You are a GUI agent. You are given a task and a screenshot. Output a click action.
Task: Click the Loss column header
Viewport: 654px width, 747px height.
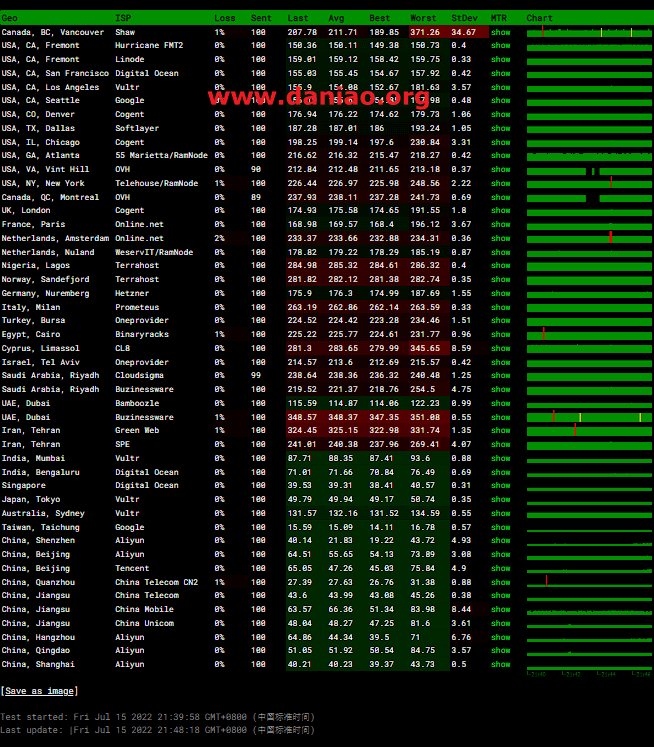pyautogui.click(x=224, y=18)
